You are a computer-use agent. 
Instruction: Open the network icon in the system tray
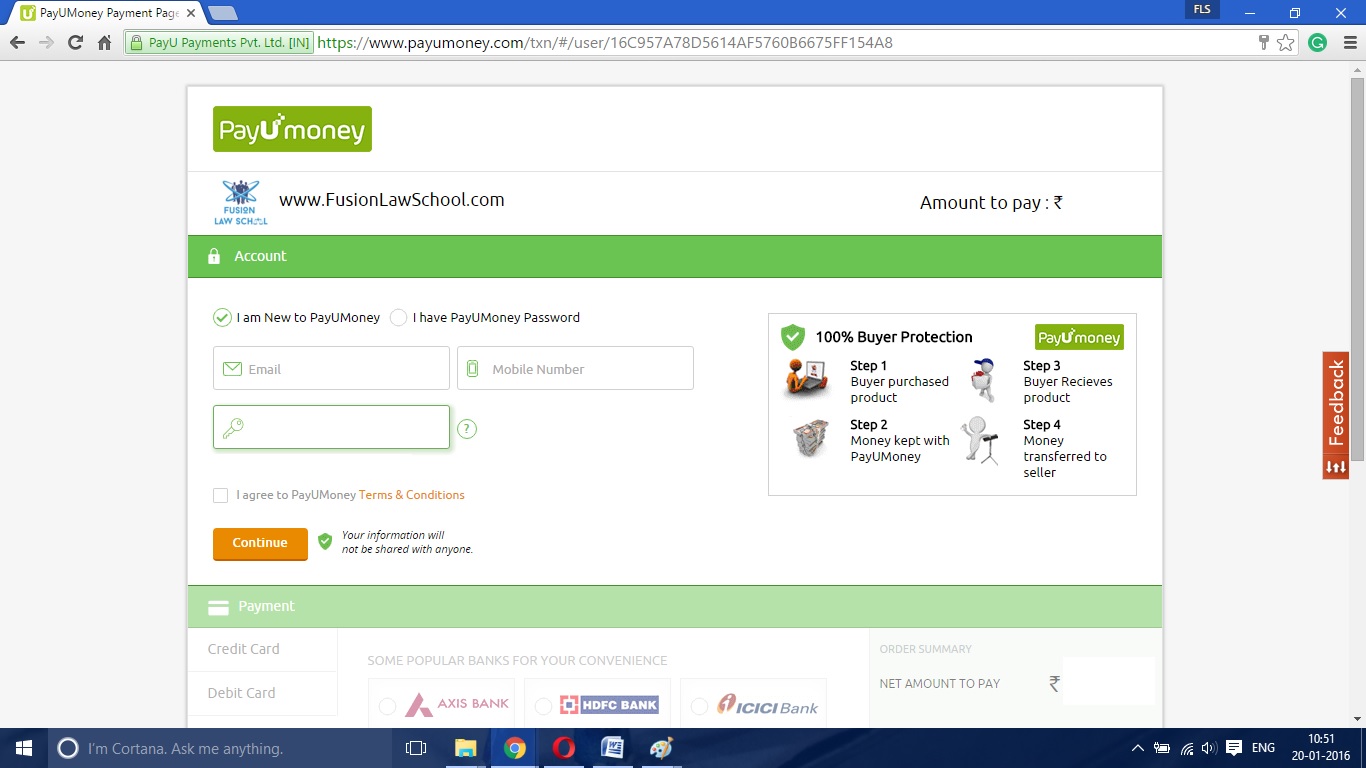(x=1187, y=748)
